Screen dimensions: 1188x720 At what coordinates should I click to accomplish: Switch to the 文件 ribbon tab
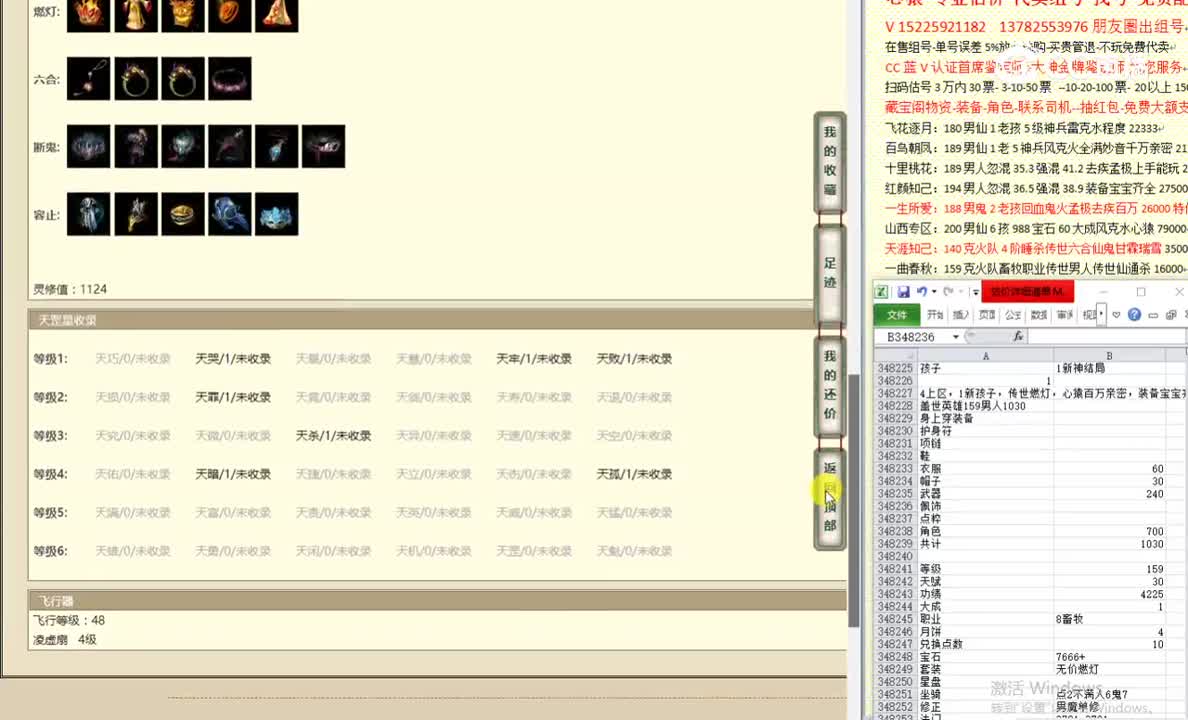click(x=897, y=314)
